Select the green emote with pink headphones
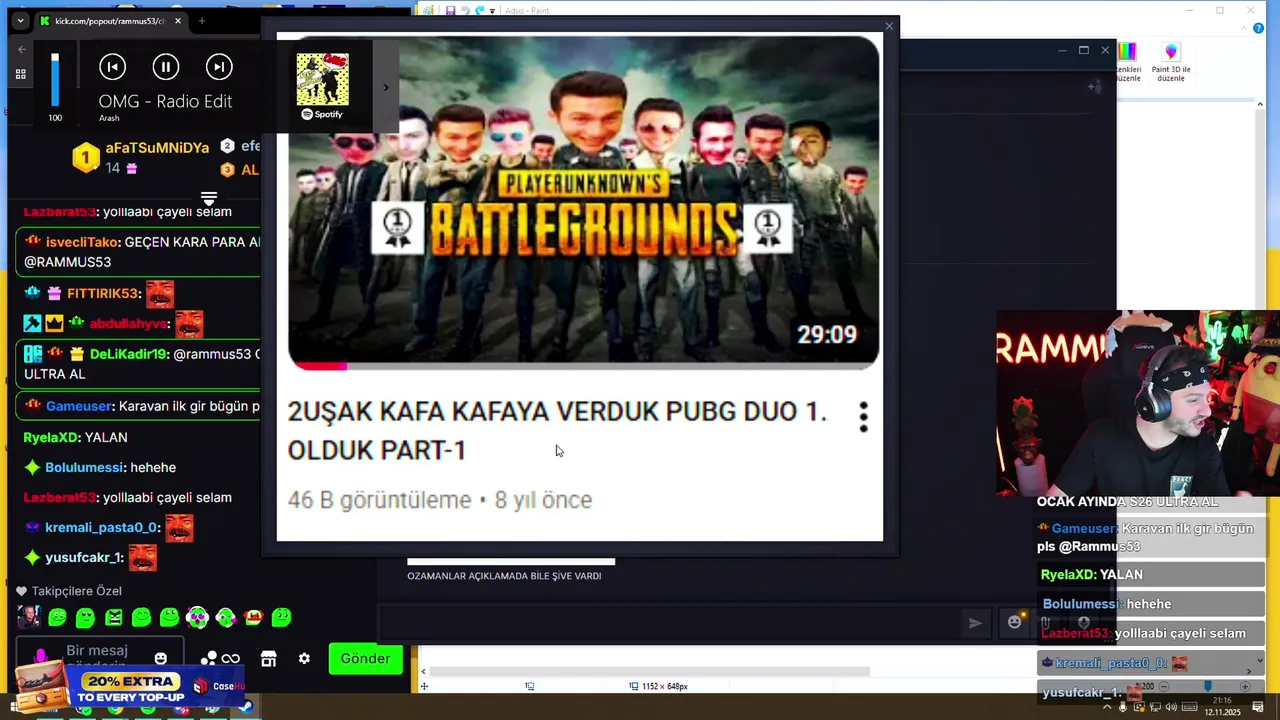 [197, 618]
